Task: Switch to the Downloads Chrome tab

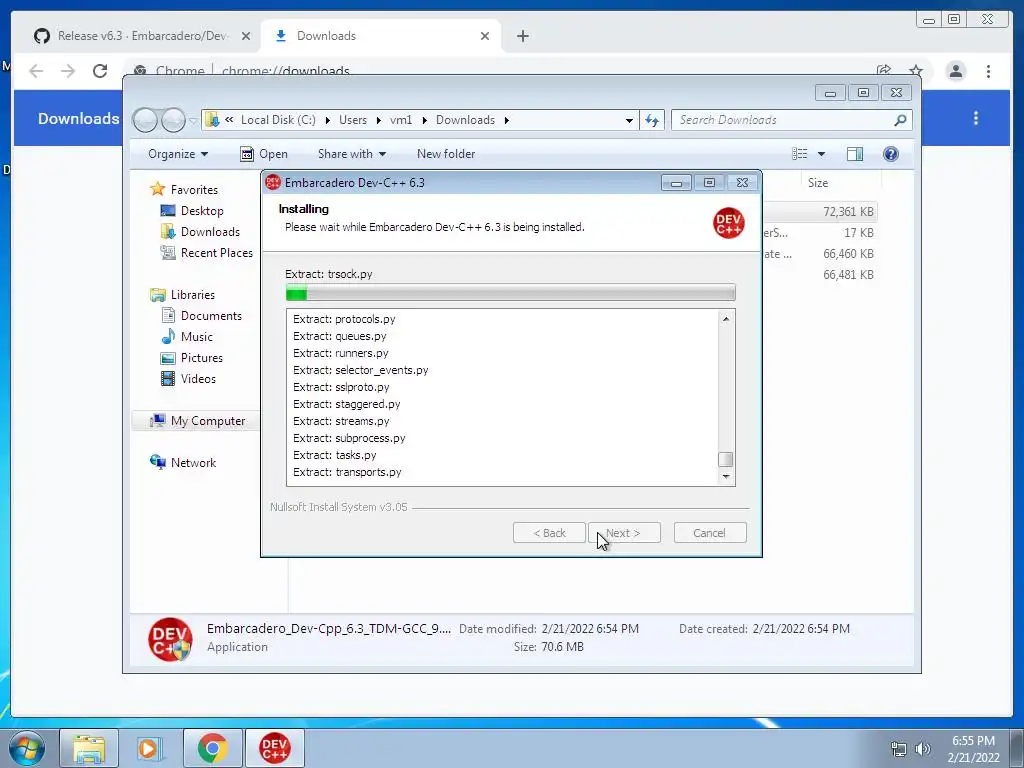Action: click(381, 36)
